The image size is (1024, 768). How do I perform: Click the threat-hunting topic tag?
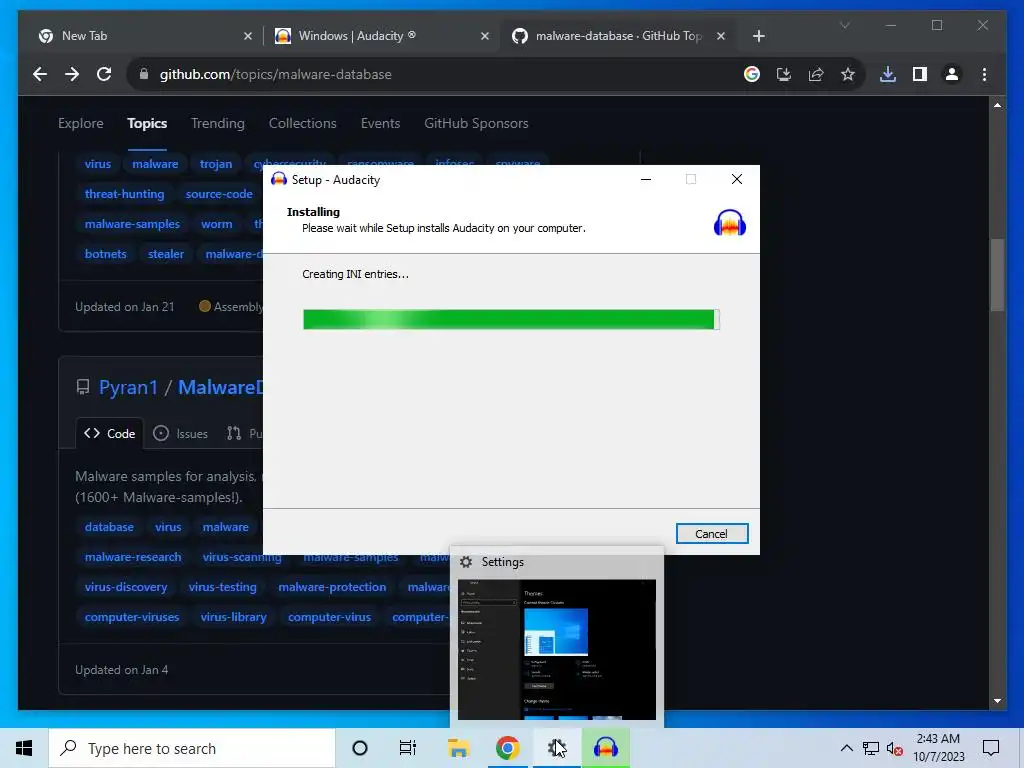124,194
